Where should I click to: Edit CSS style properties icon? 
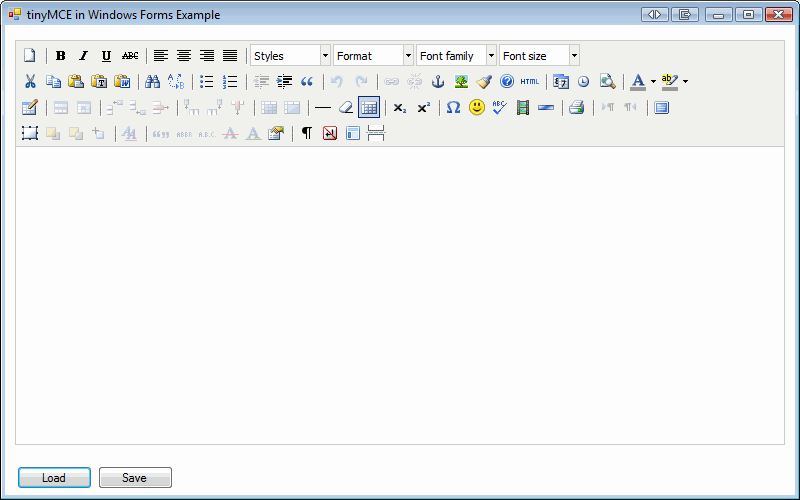[276, 133]
